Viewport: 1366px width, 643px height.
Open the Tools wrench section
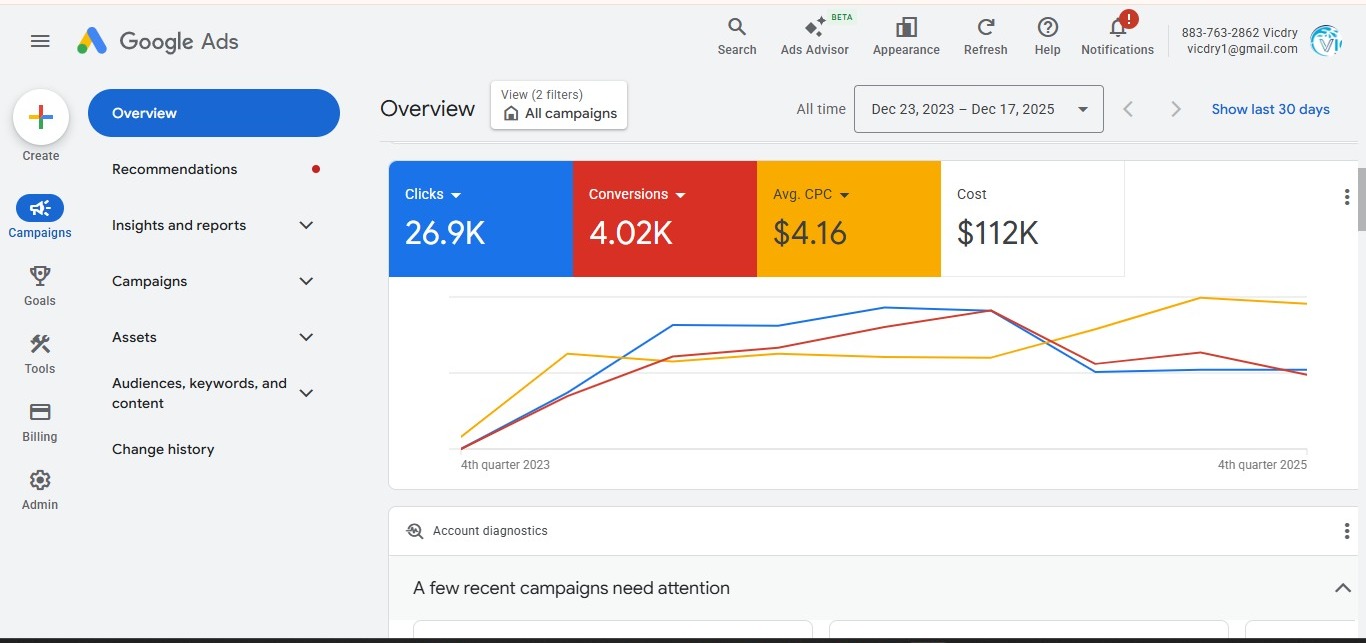pos(40,345)
